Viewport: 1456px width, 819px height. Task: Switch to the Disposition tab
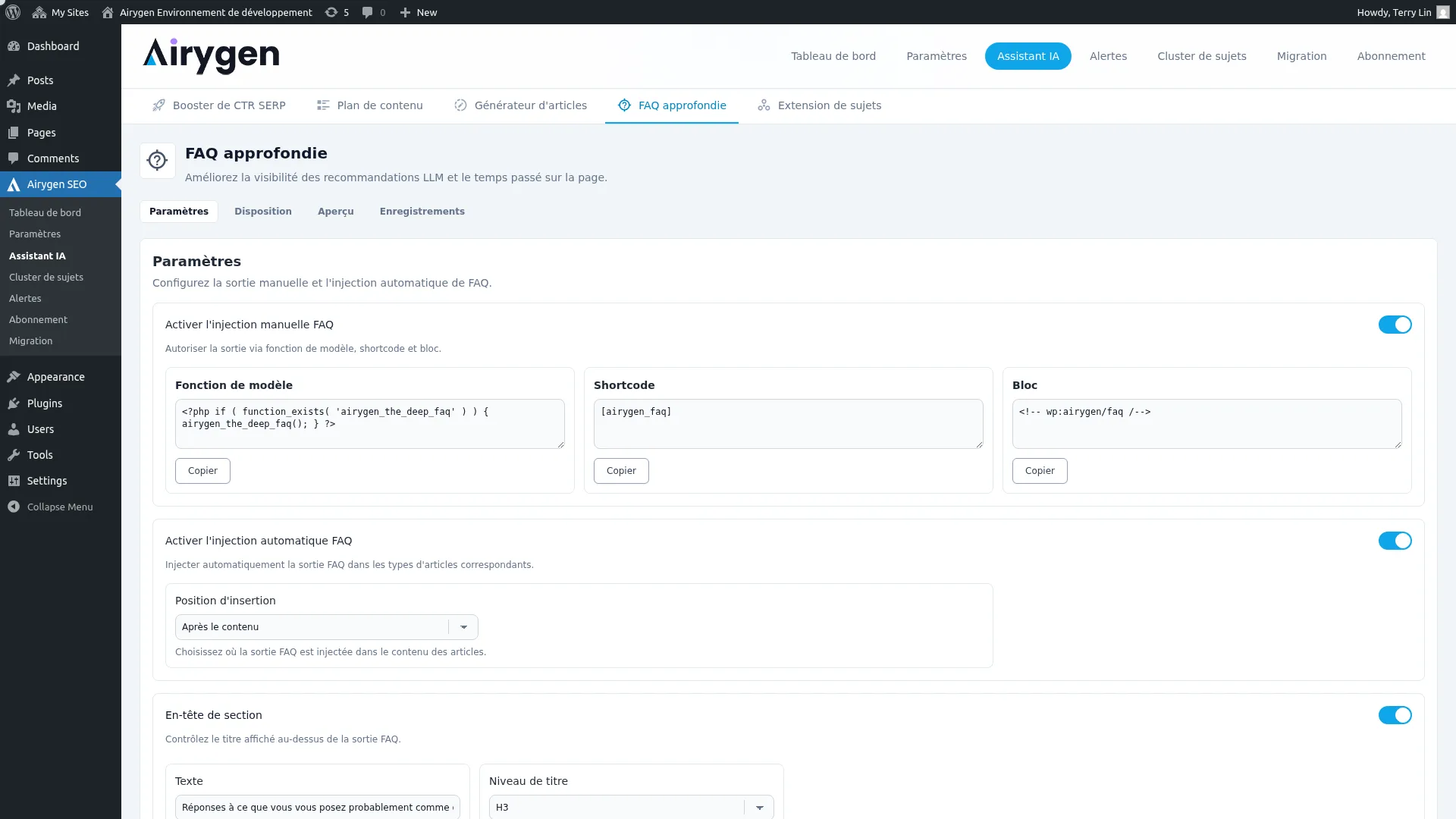tap(263, 212)
